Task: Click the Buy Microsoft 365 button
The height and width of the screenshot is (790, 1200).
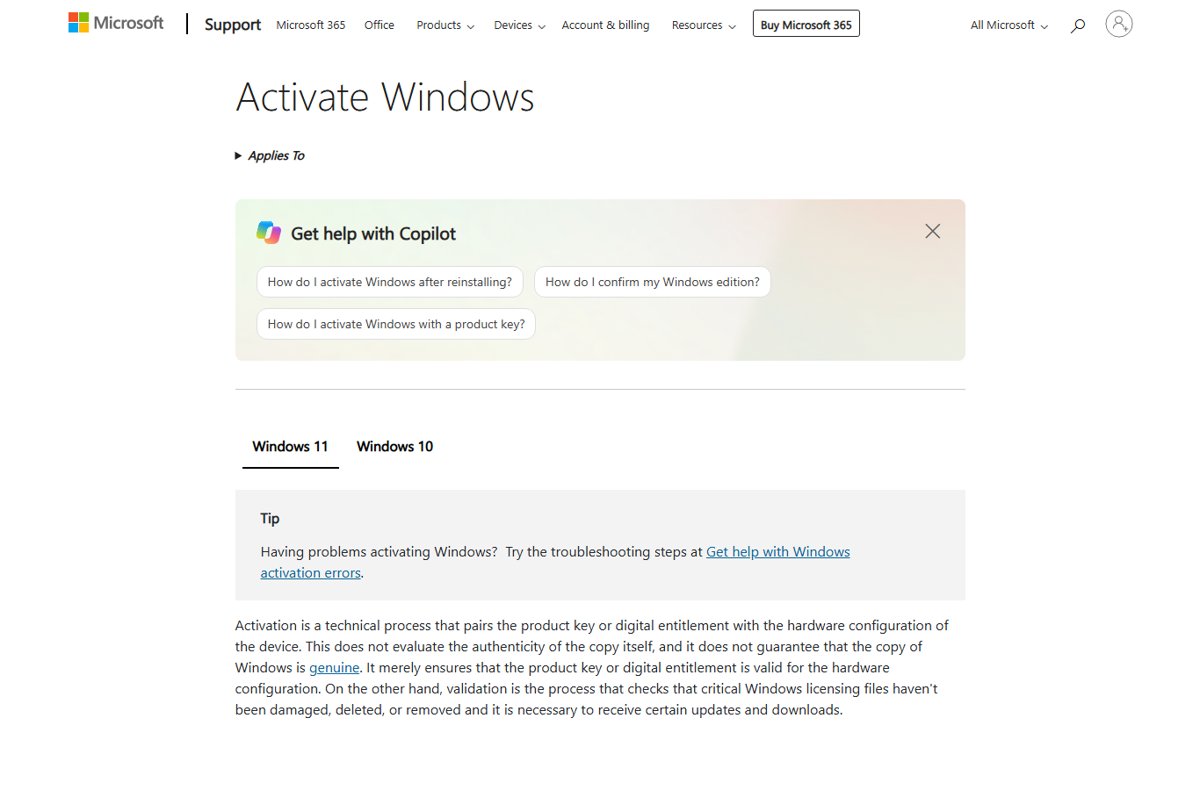Action: [806, 24]
